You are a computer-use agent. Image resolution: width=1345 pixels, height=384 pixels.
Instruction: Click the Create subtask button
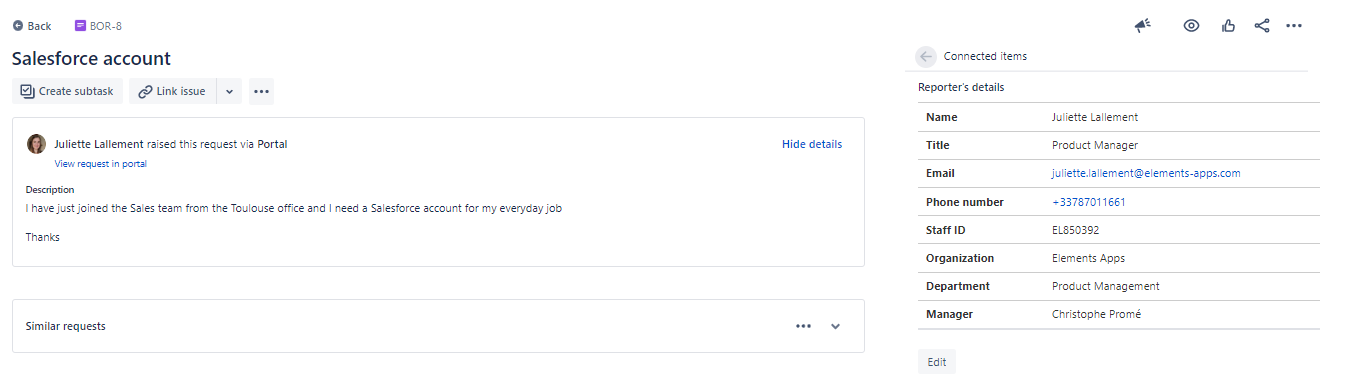coord(67,91)
